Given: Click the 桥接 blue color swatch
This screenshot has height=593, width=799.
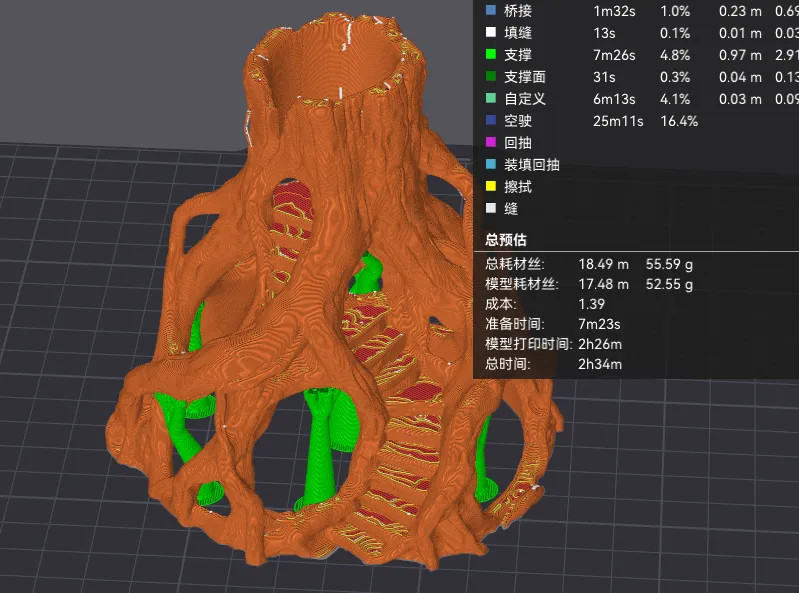Looking at the screenshot, I should [x=491, y=10].
